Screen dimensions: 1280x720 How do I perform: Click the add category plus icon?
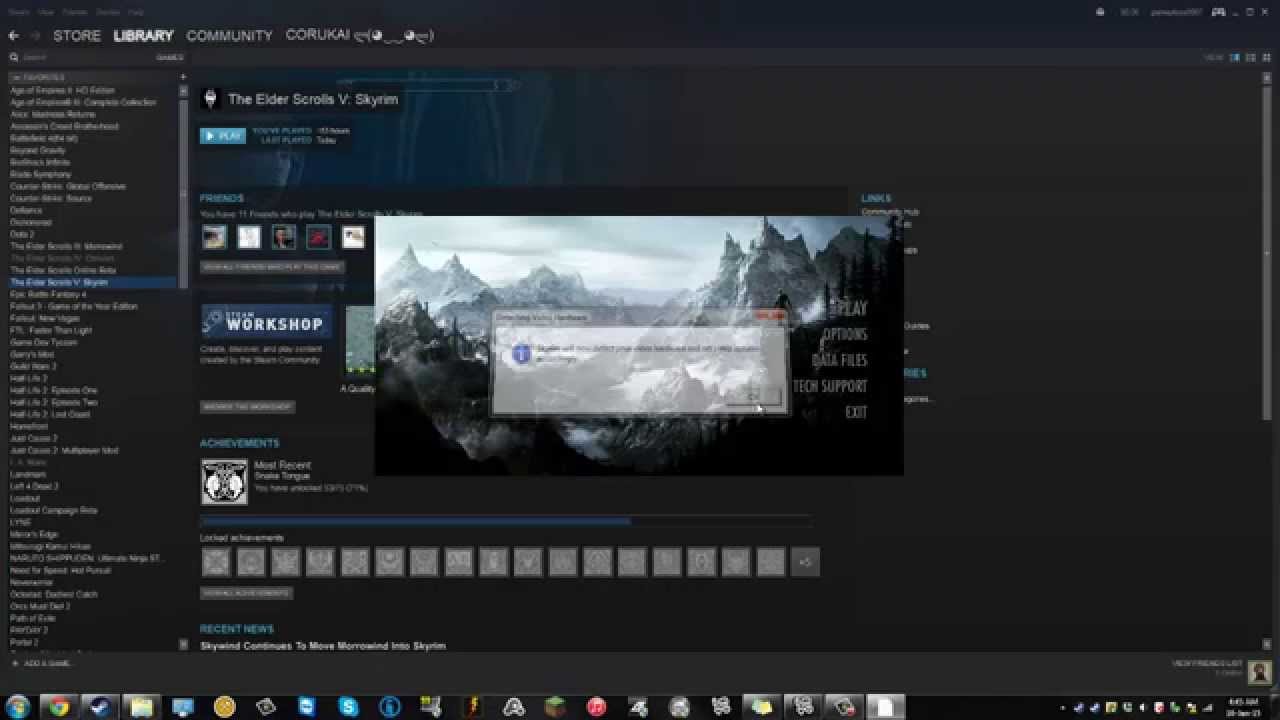click(x=183, y=77)
